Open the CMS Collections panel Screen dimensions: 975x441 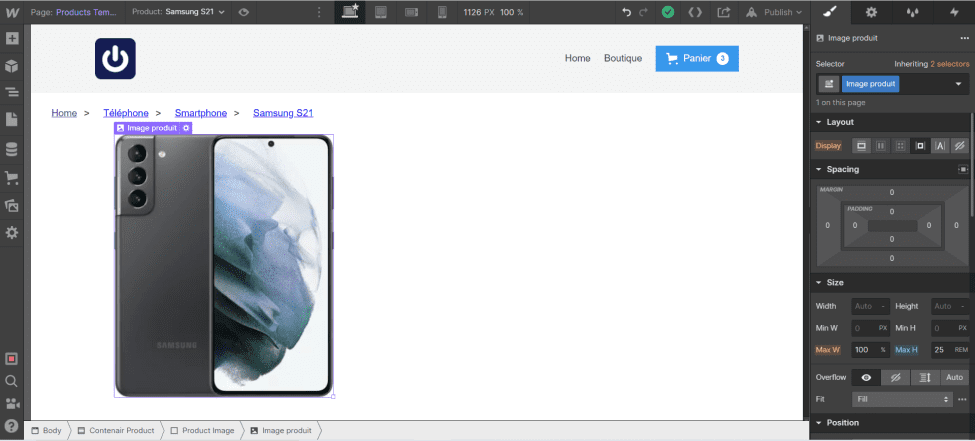click(12, 149)
